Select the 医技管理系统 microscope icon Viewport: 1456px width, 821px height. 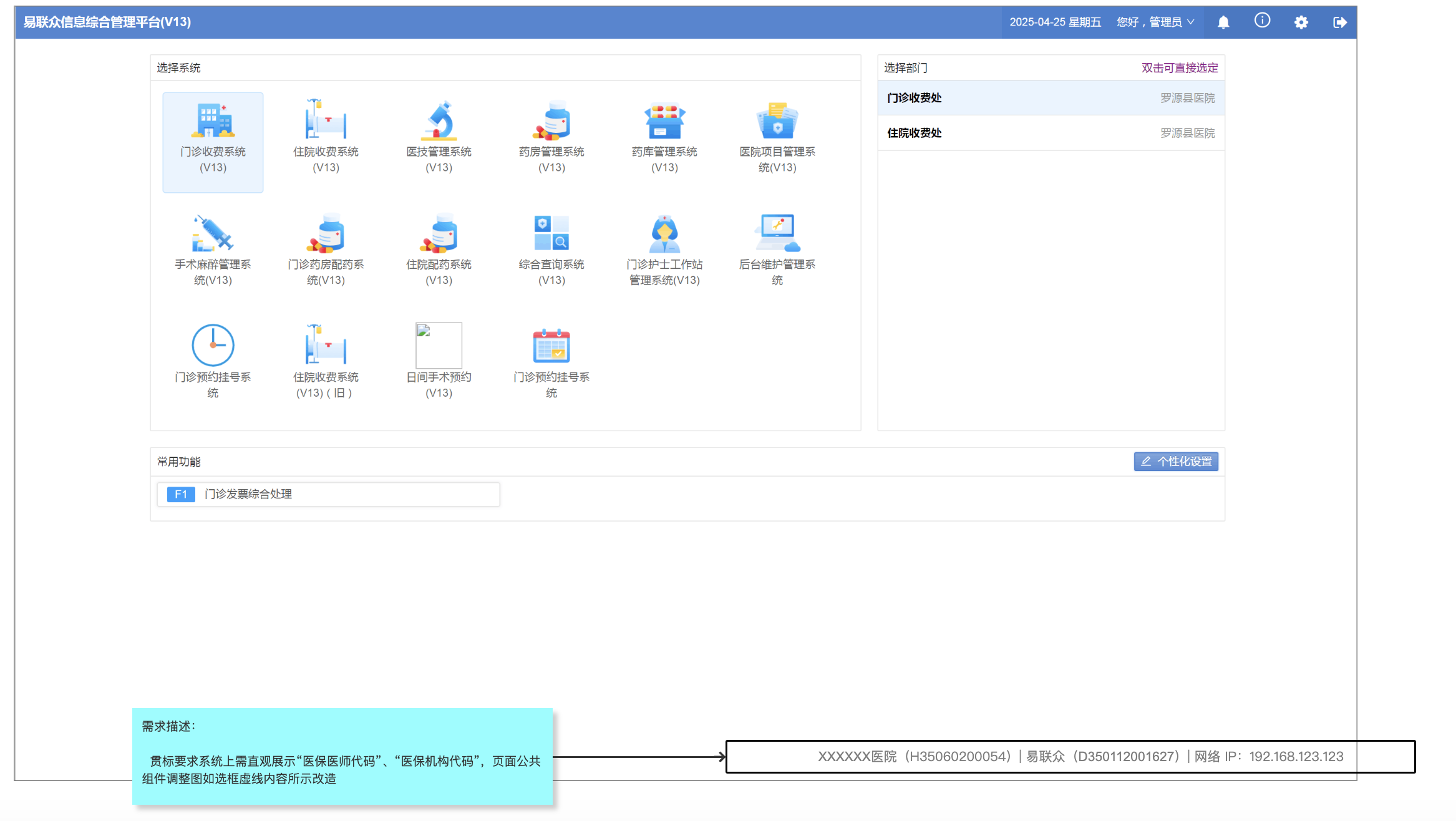click(439, 121)
